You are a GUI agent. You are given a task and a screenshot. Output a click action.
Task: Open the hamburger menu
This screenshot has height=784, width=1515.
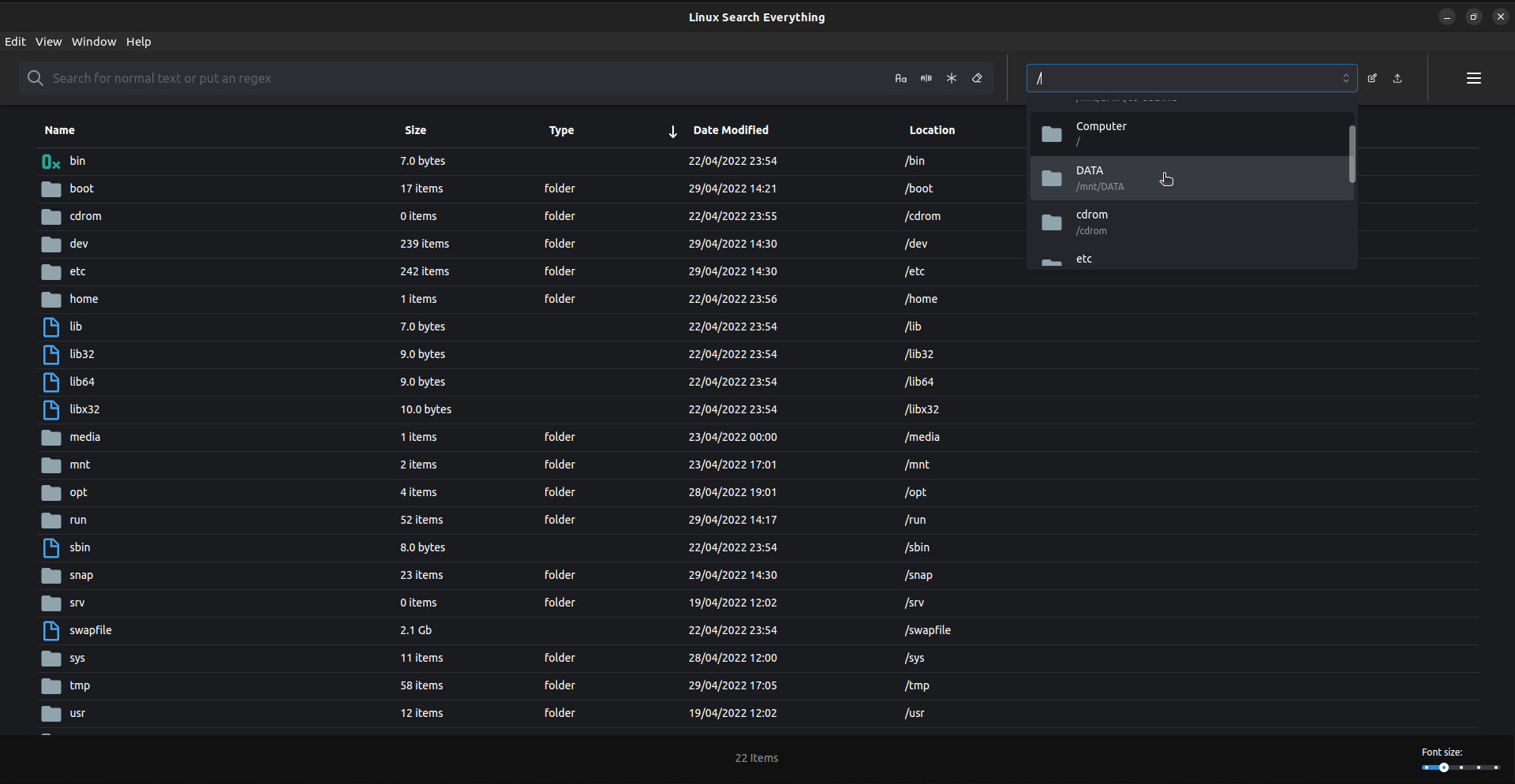coord(1473,78)
